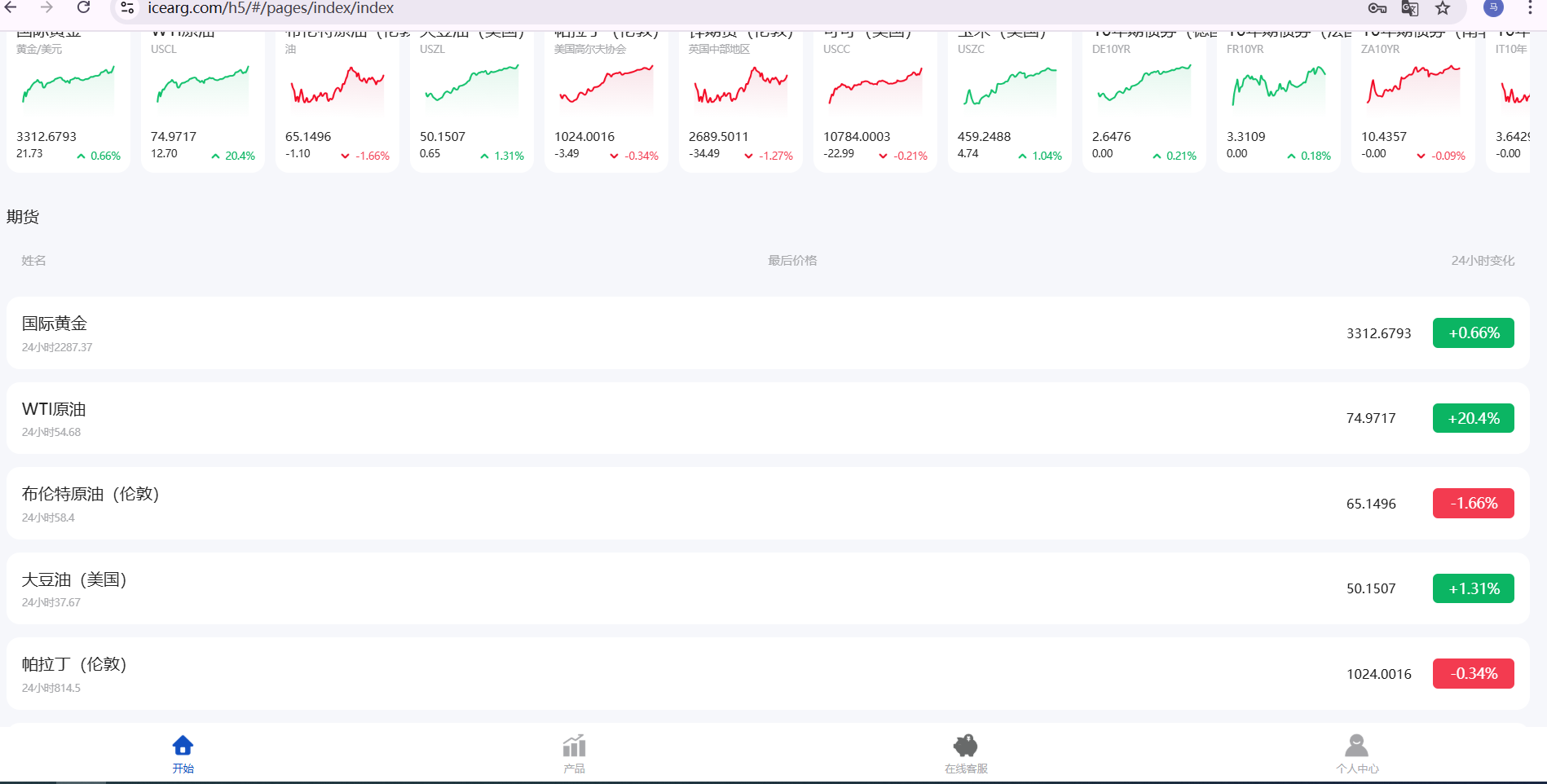
Task: Click the Google Translate icon in address bar
Action: 1409,8
